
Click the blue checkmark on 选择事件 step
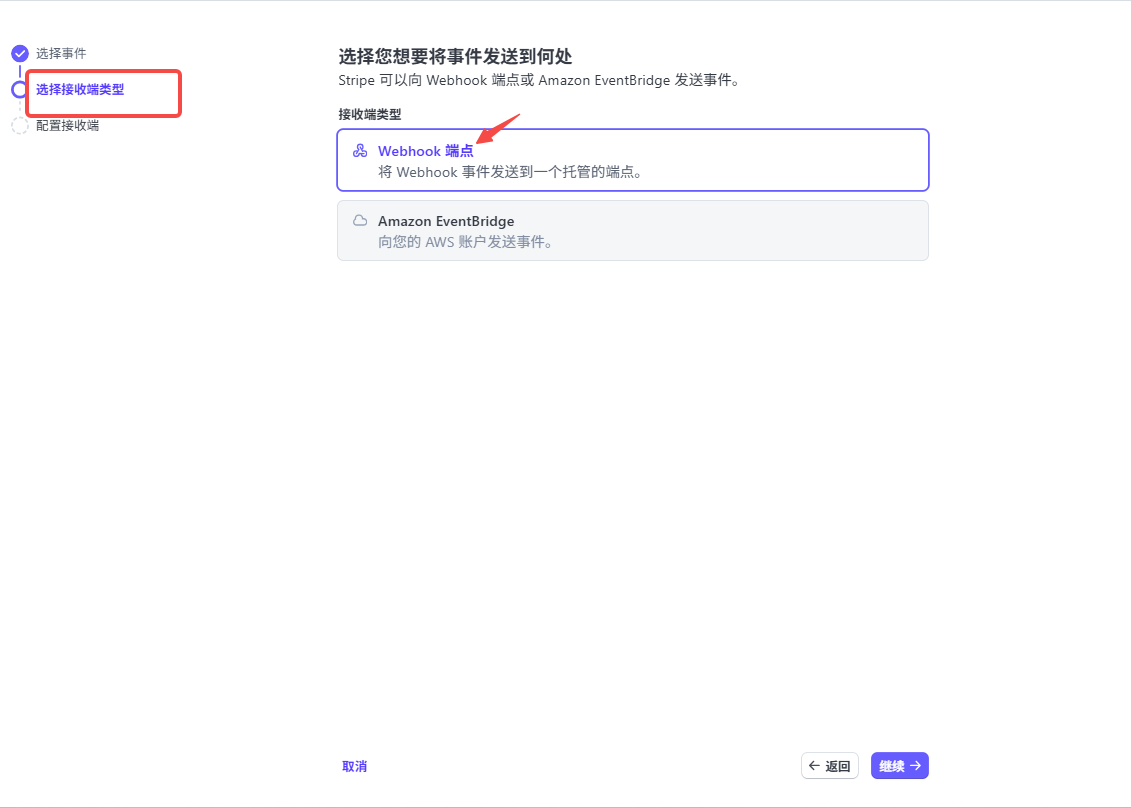pos(19,53)
